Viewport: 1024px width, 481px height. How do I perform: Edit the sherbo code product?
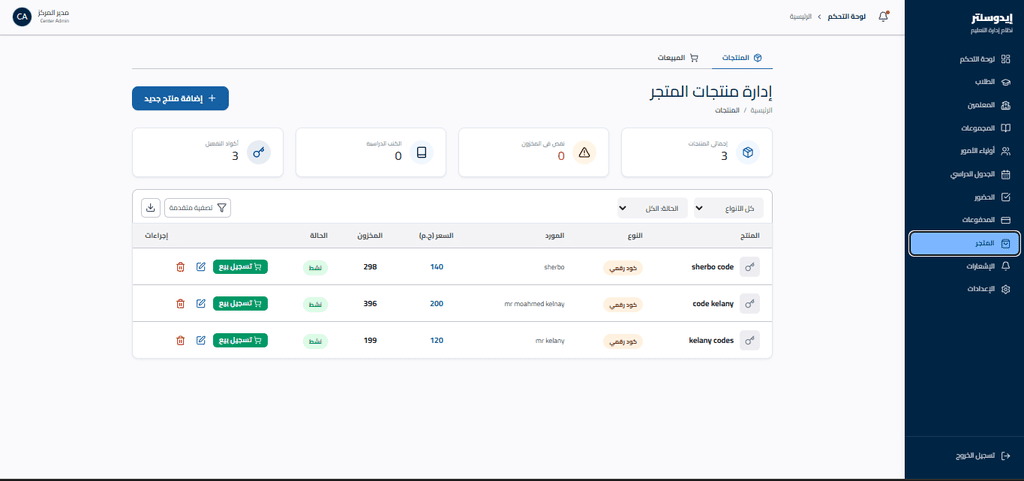point(201,267)
